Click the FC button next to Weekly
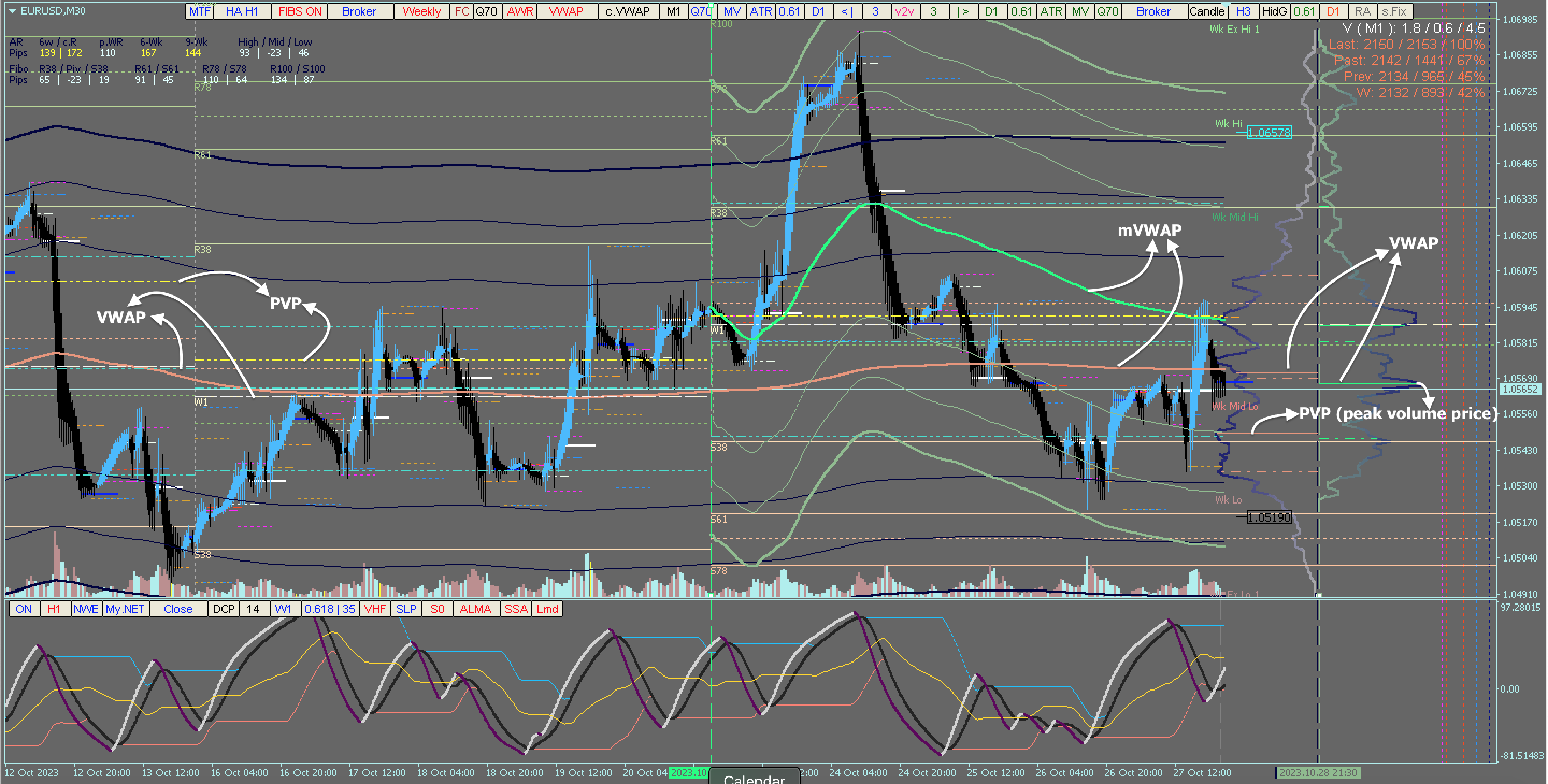 click(462, 11)
